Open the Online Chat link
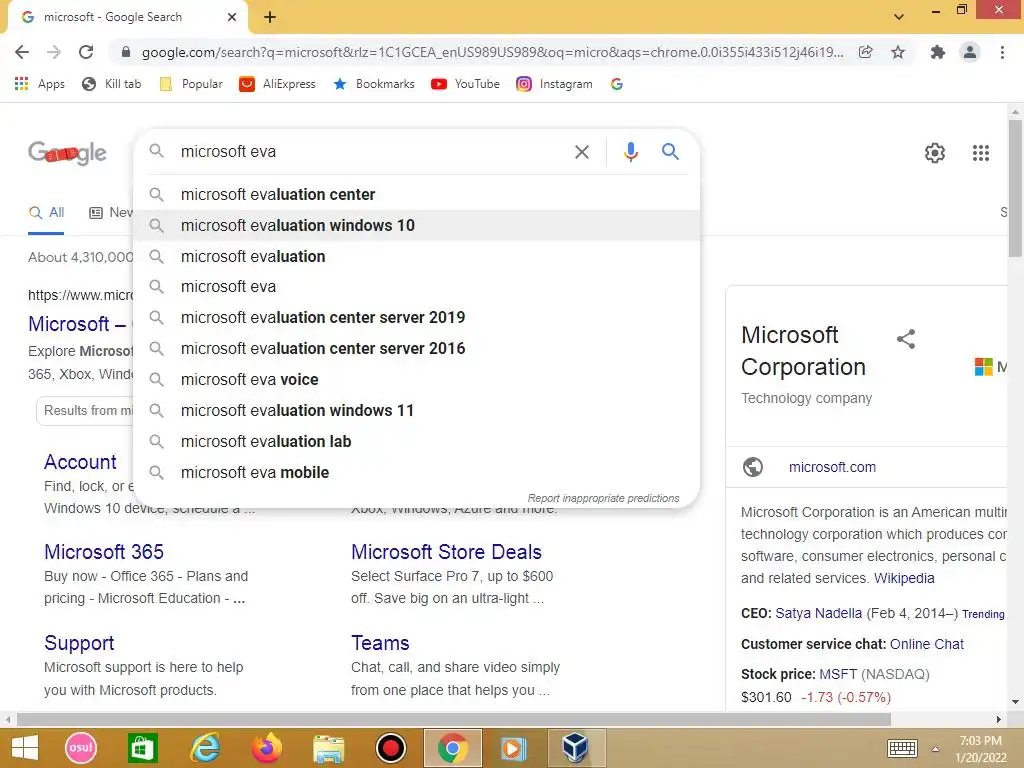 [927, 645]
